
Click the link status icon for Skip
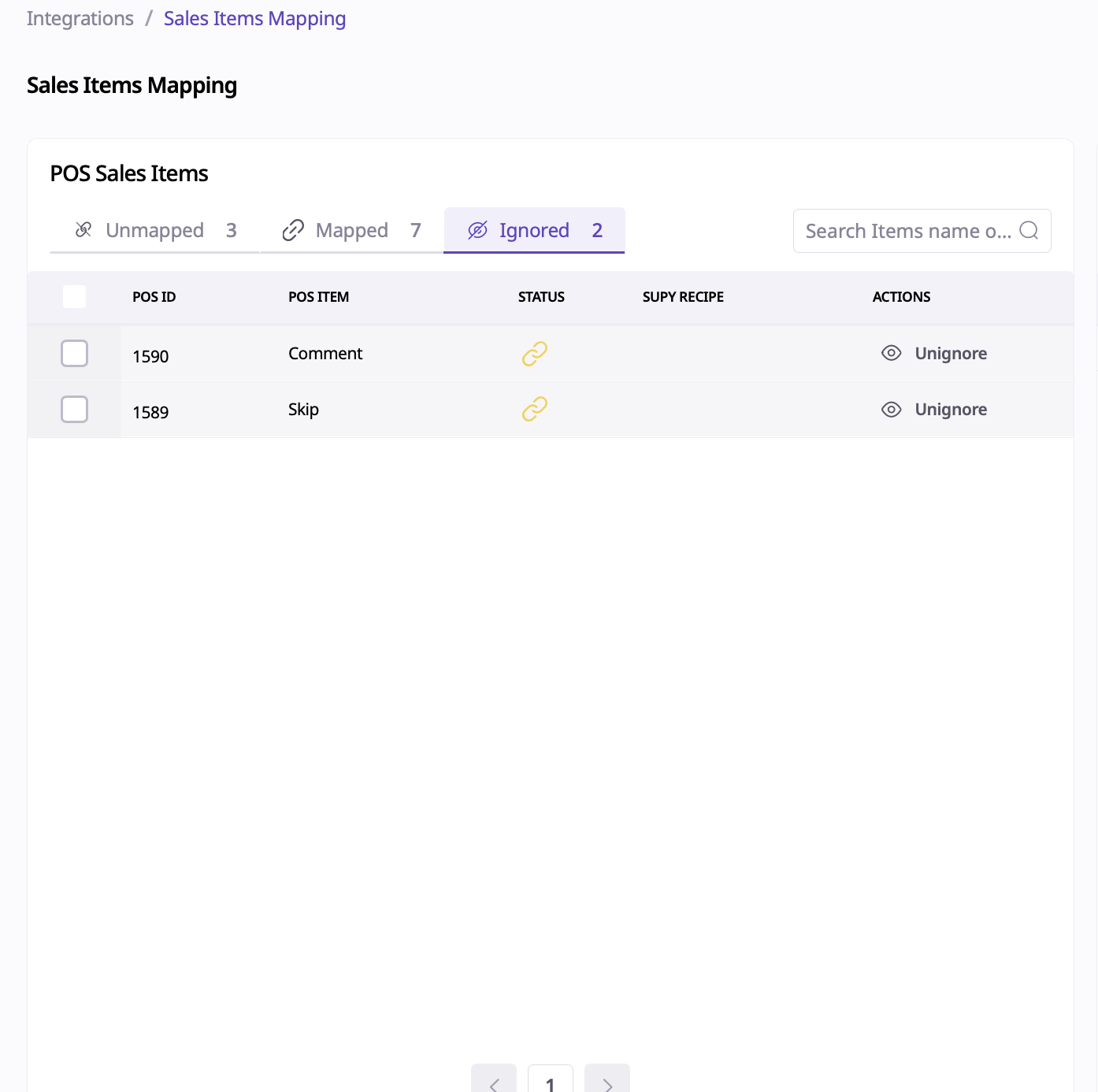pyautogui.click(x=535, y=409)
